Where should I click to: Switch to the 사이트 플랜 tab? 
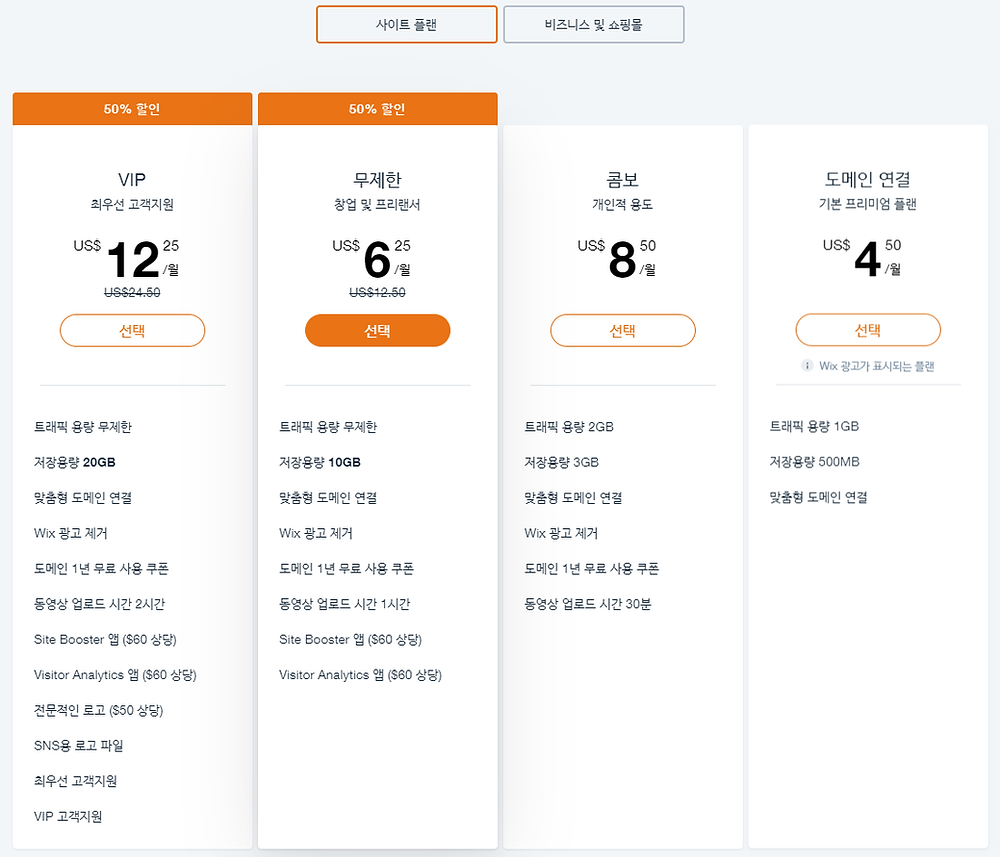406,25
